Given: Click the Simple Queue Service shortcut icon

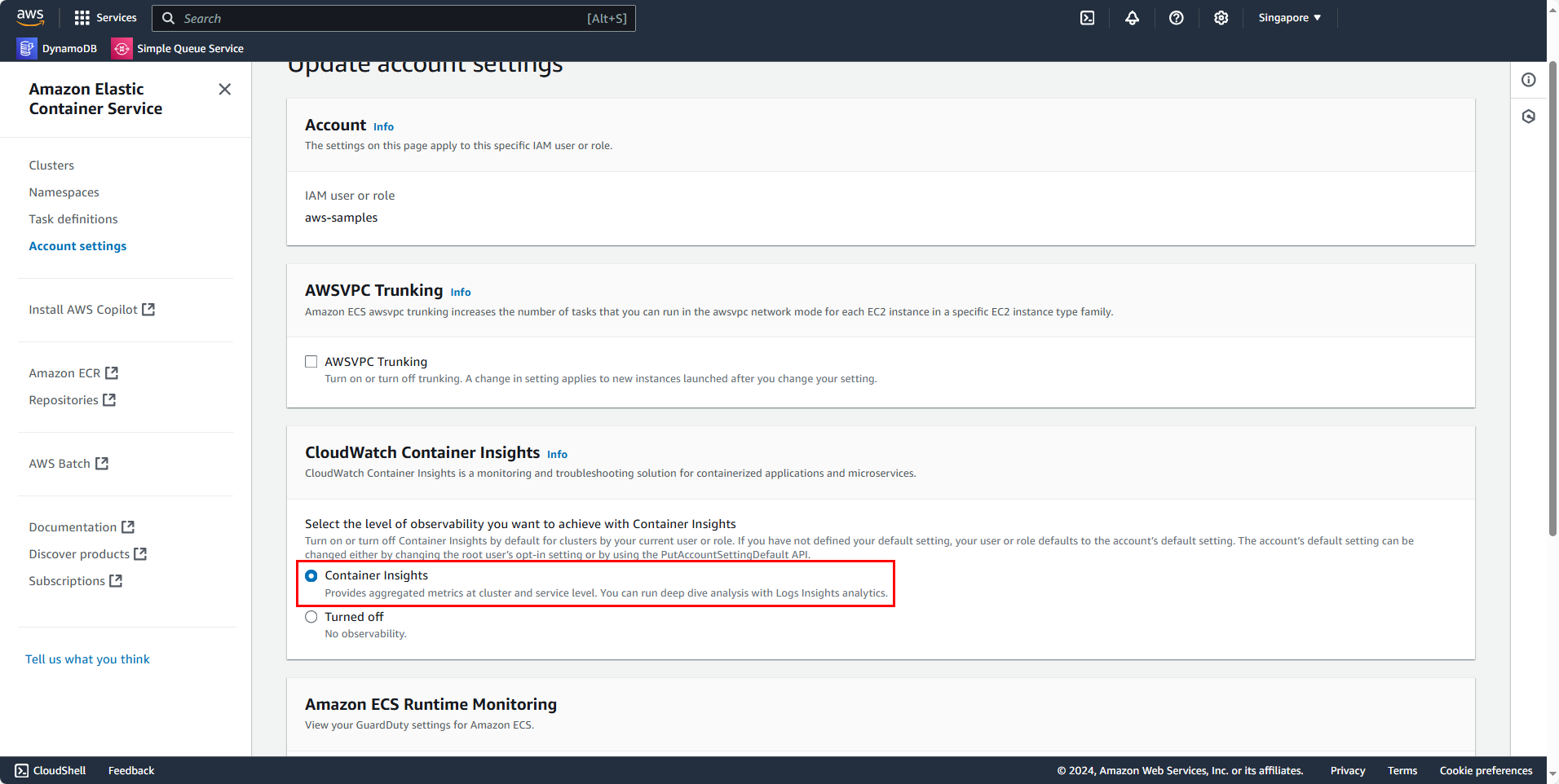Looking at the screenshot, I should (x=121, y=49).
